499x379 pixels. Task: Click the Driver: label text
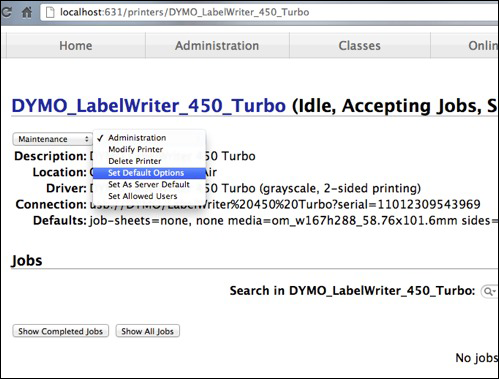pyautogui.click(x=66, y=188)
